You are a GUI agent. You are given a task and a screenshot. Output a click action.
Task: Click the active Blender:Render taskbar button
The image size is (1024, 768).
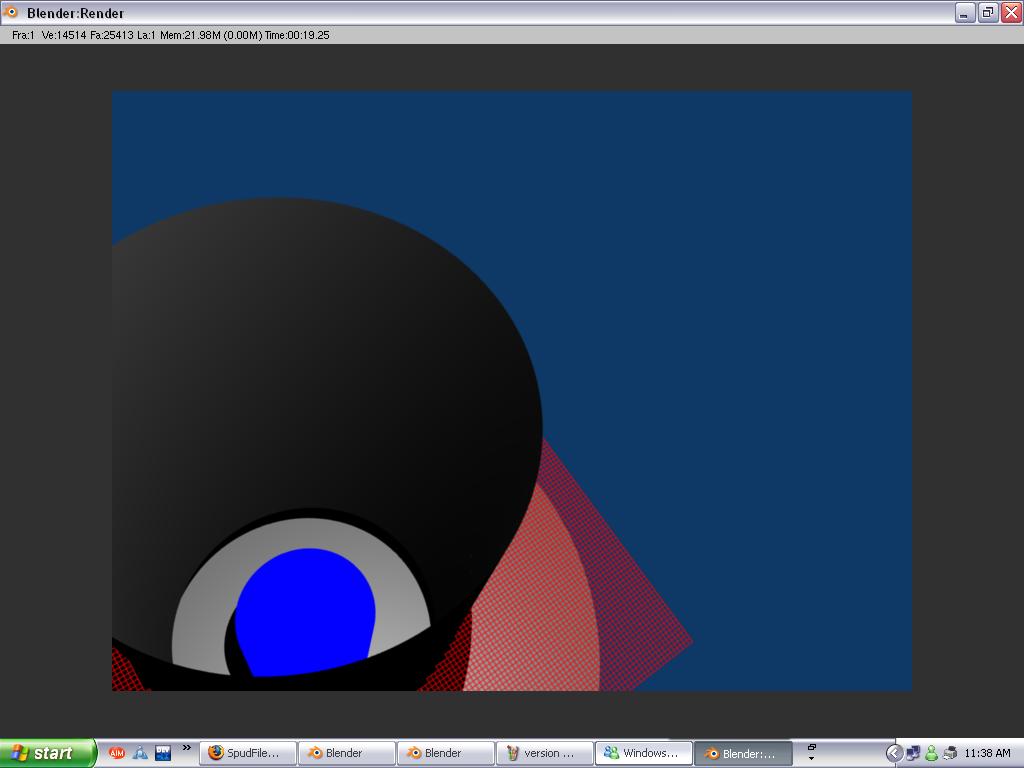[742, 753]
